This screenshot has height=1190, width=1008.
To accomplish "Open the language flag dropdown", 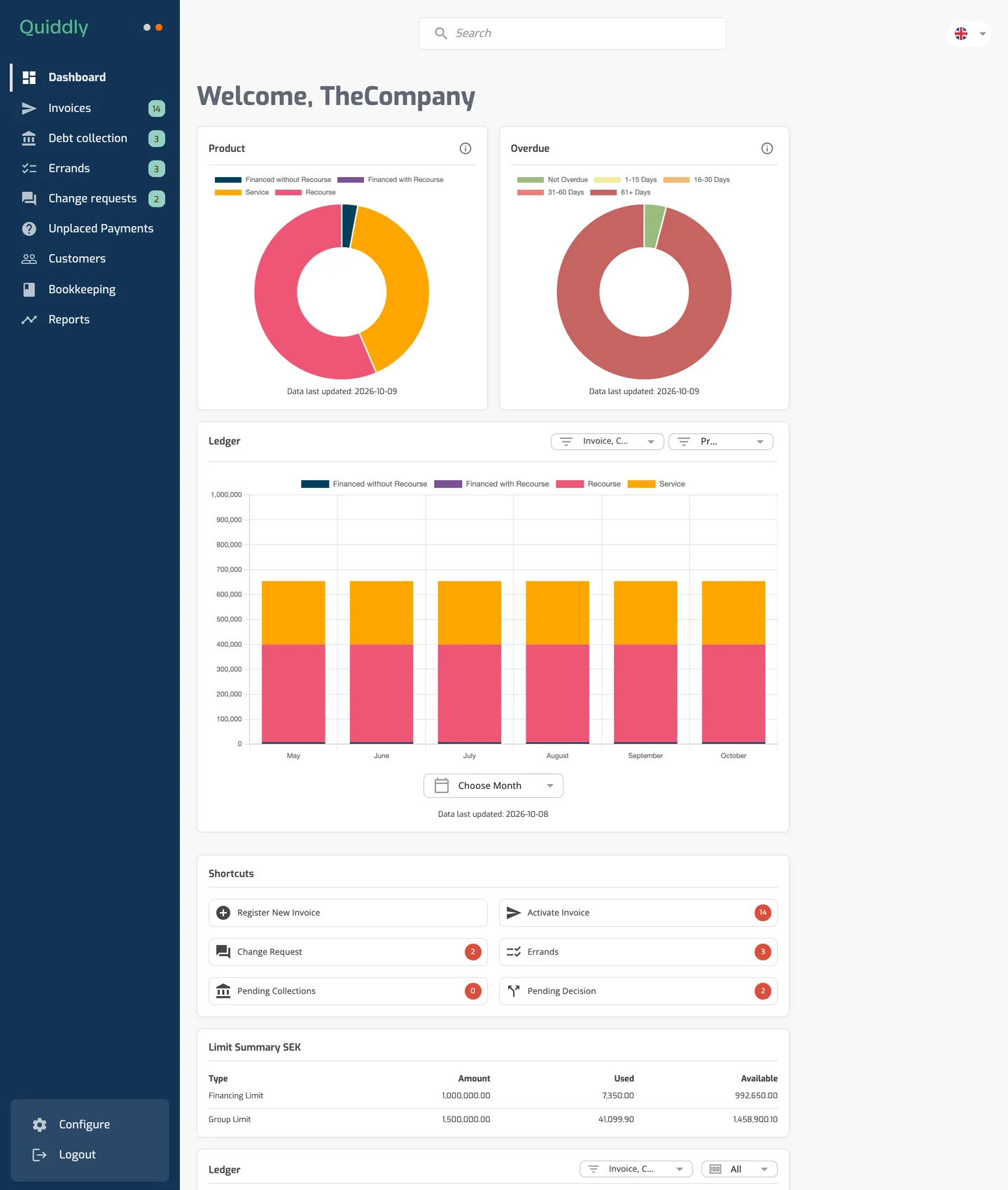I will 969,34.
